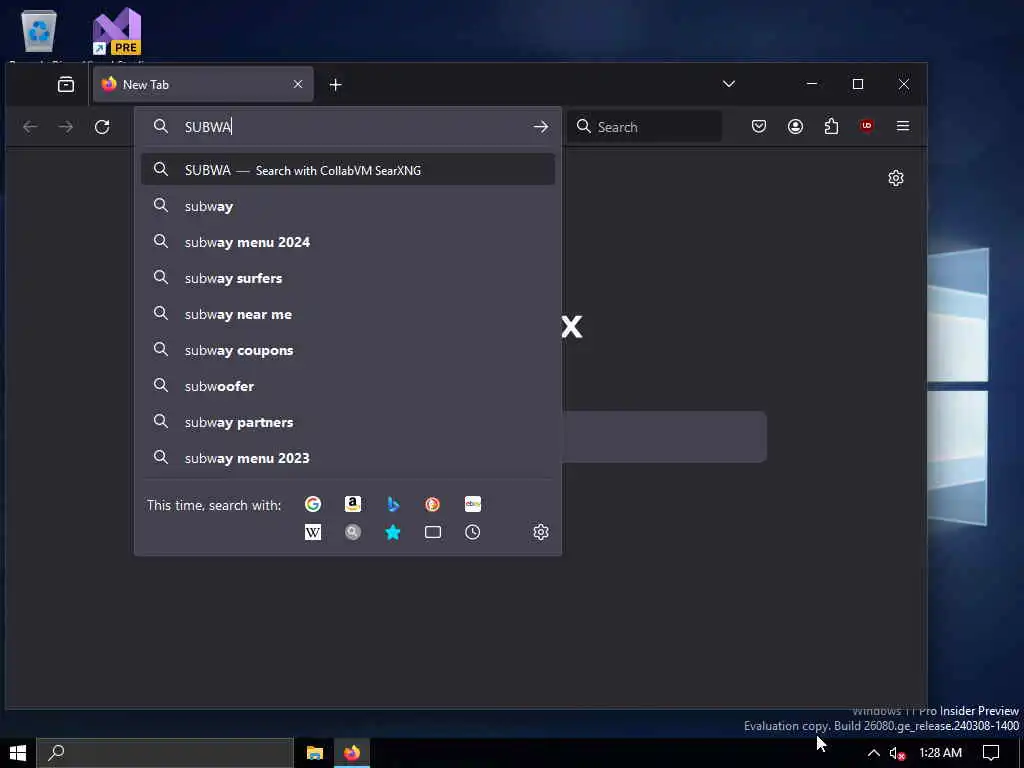This screenshot has width=1024, height=768.
Task: Focus the toolbar Search box
Action: [x=645, y=127]
